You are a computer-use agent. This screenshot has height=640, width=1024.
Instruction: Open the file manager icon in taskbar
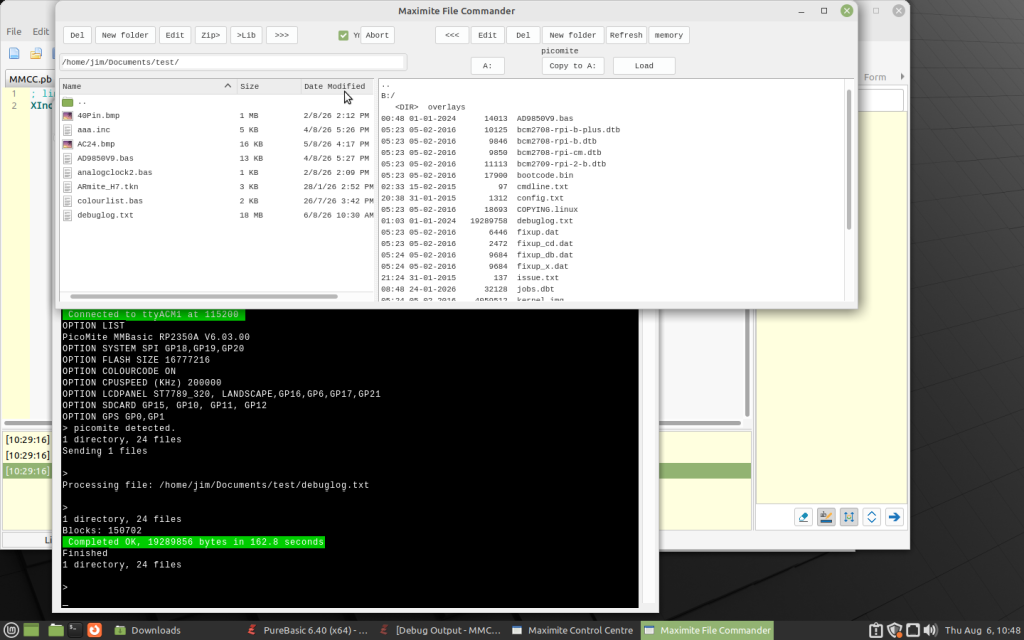[x=56, y=630]
